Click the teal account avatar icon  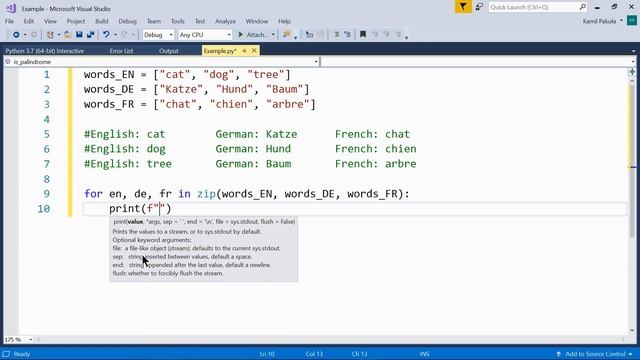(632, 21)
